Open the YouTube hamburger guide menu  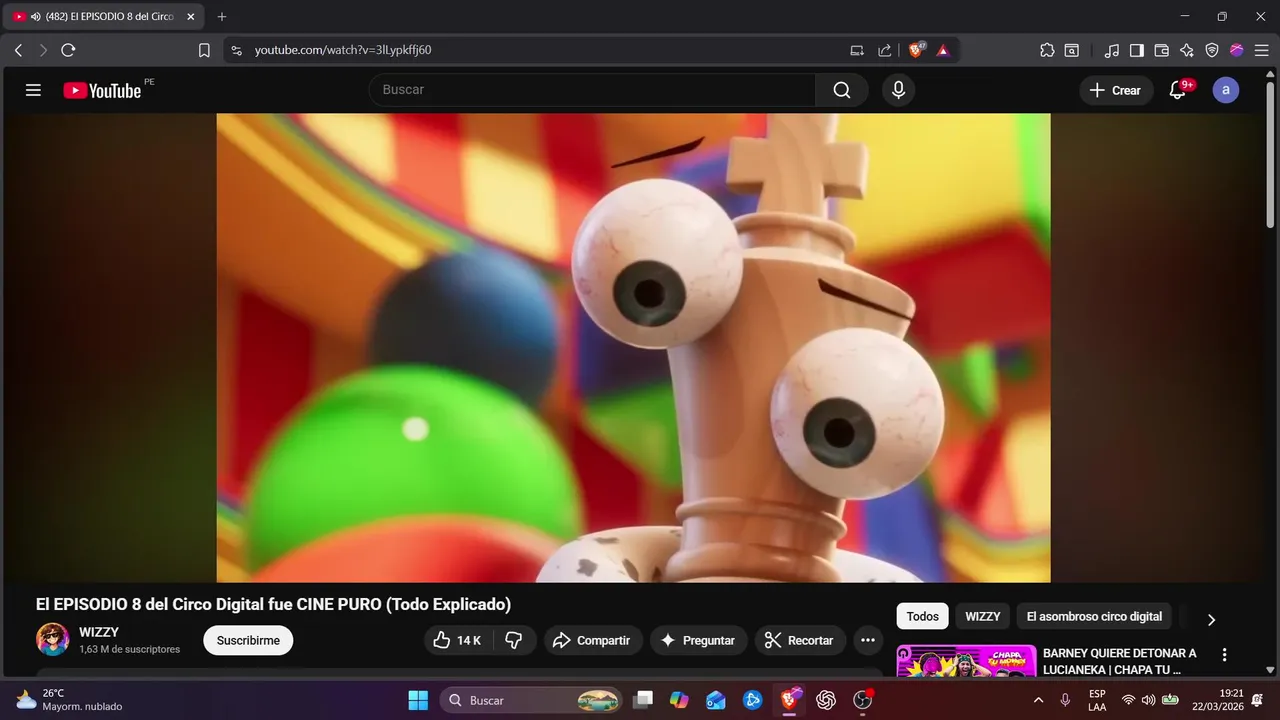point(33,90)
